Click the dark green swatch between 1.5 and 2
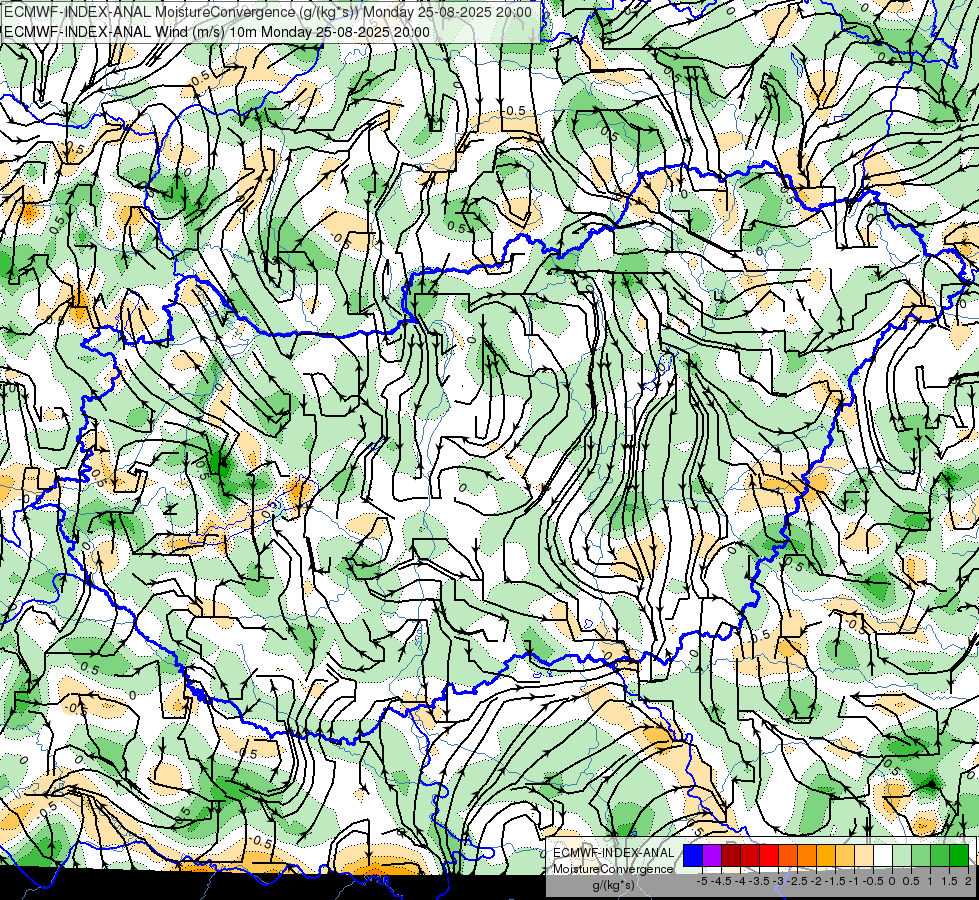The image size is (979, 900). [959, 856]
